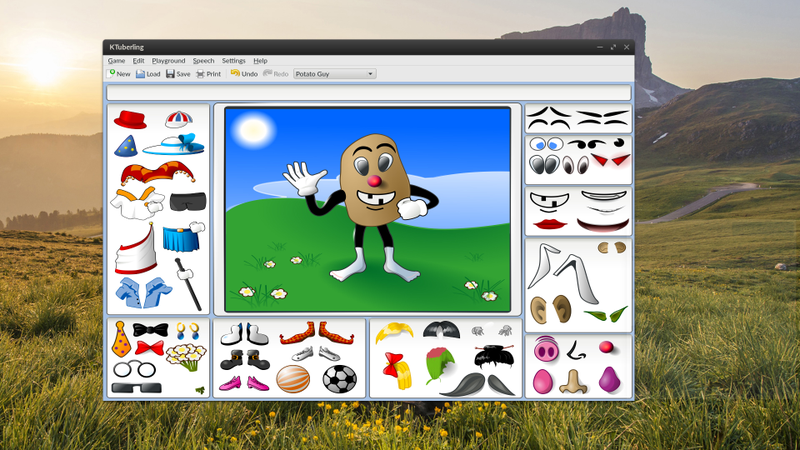Pick the black walking cane

pyautogui.click(x=189, y=284)
